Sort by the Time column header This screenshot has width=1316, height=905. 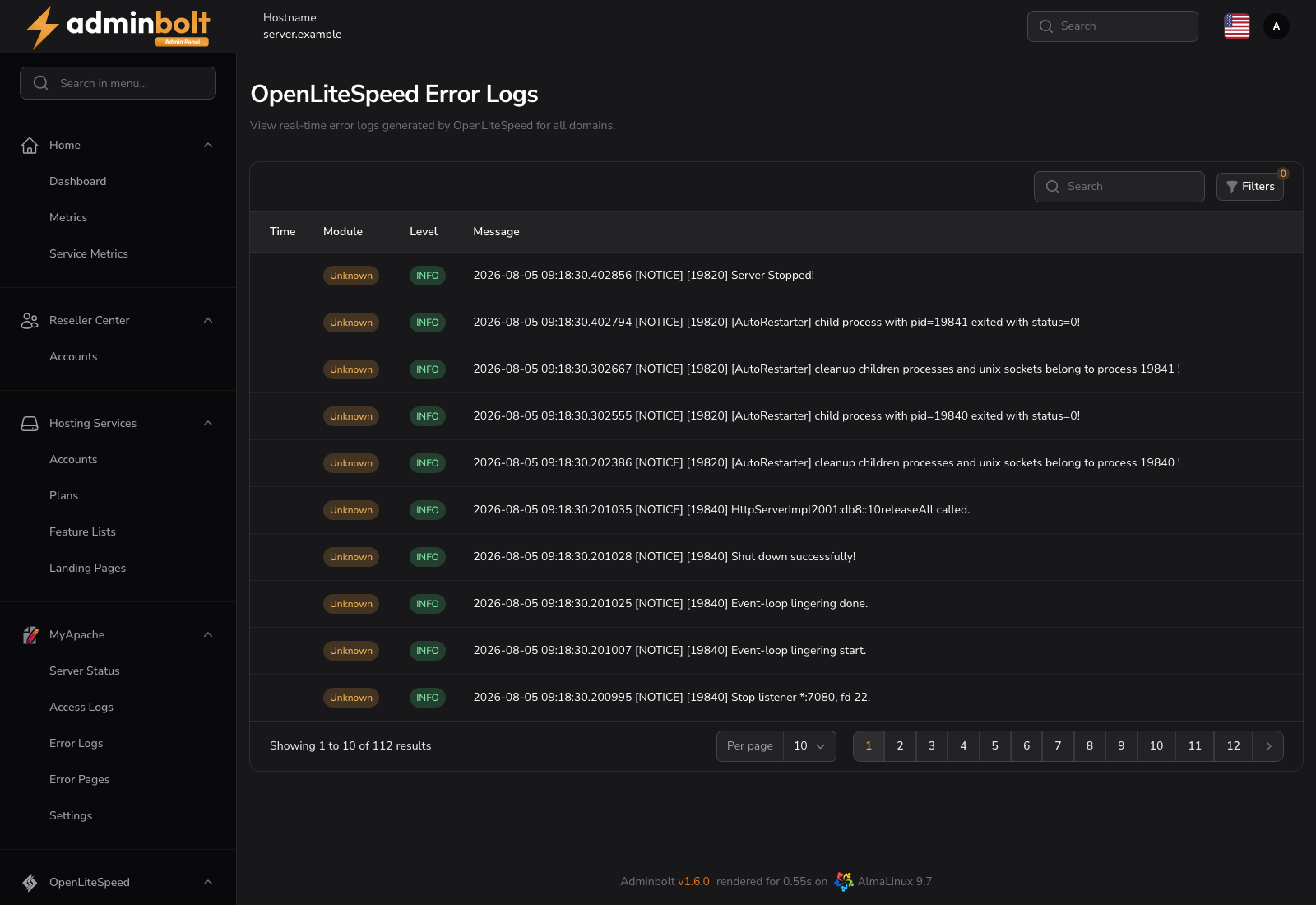[x=282, y=232]
